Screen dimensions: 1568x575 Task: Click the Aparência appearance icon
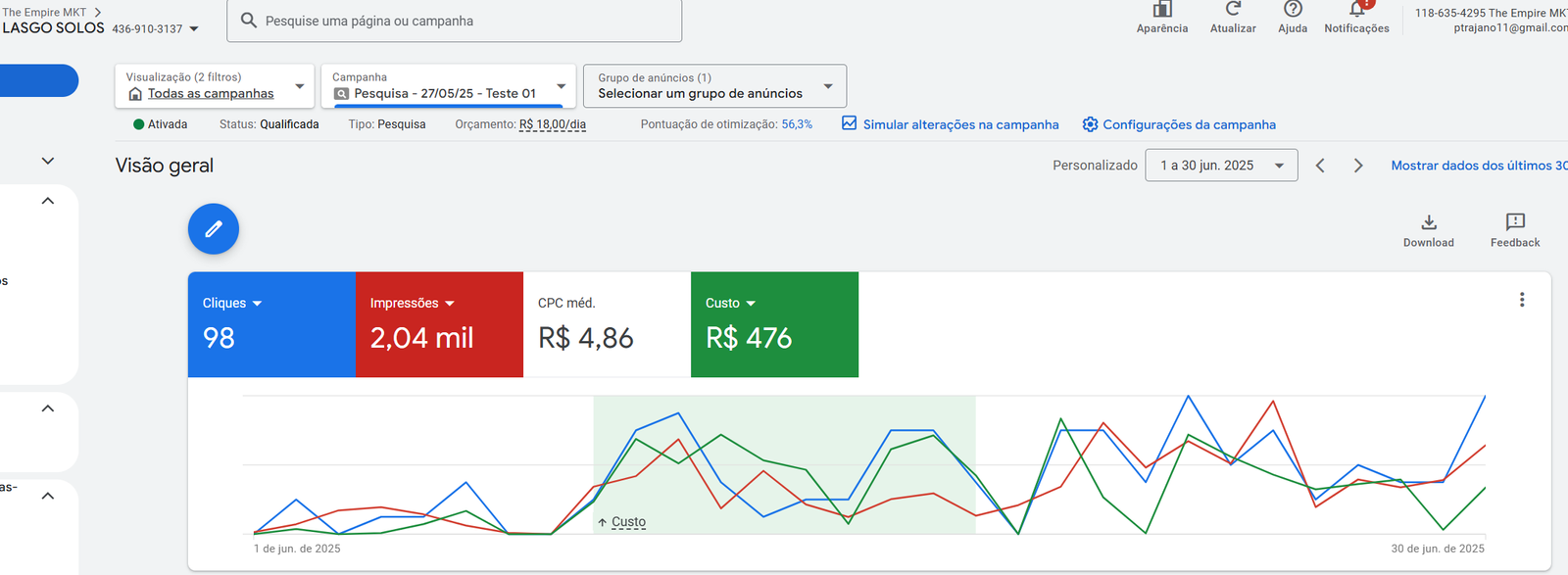pyautogui.click(x=1161, y=10)
